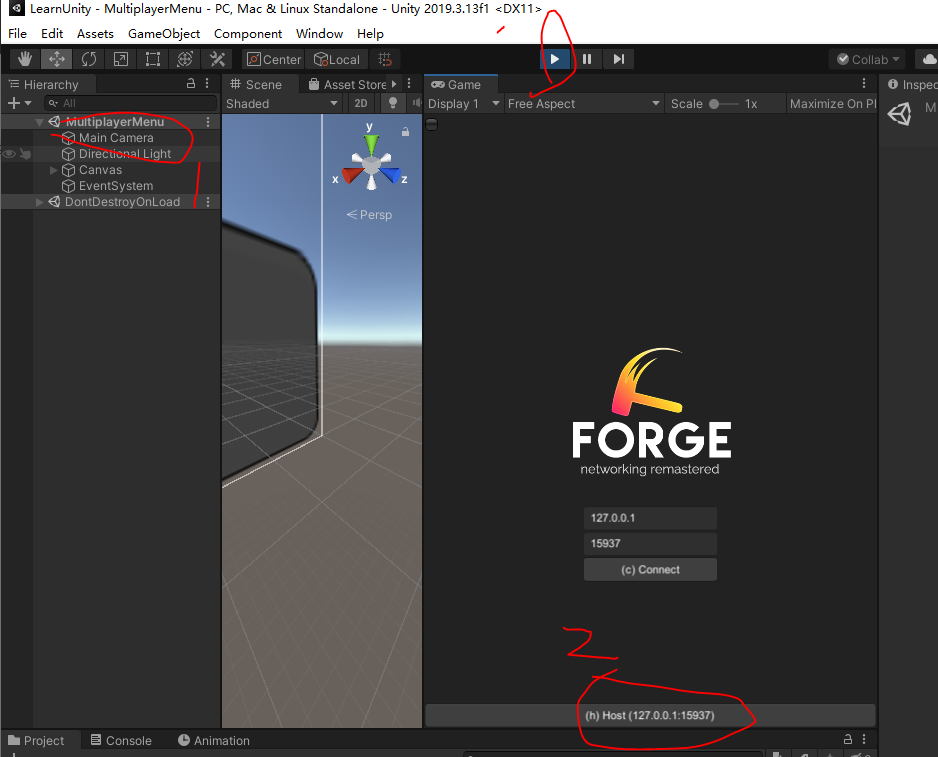
Task: Click the Step frame button
Action: 619,59
